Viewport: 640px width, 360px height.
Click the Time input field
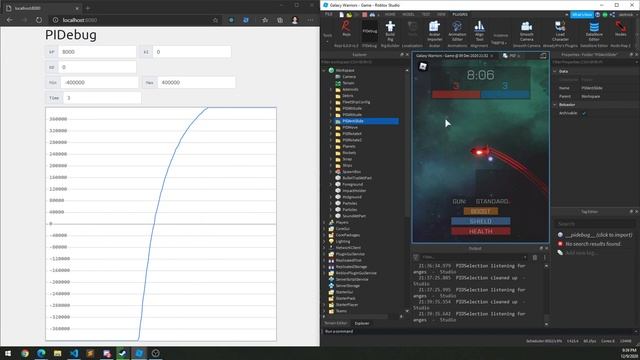point(102,98)
